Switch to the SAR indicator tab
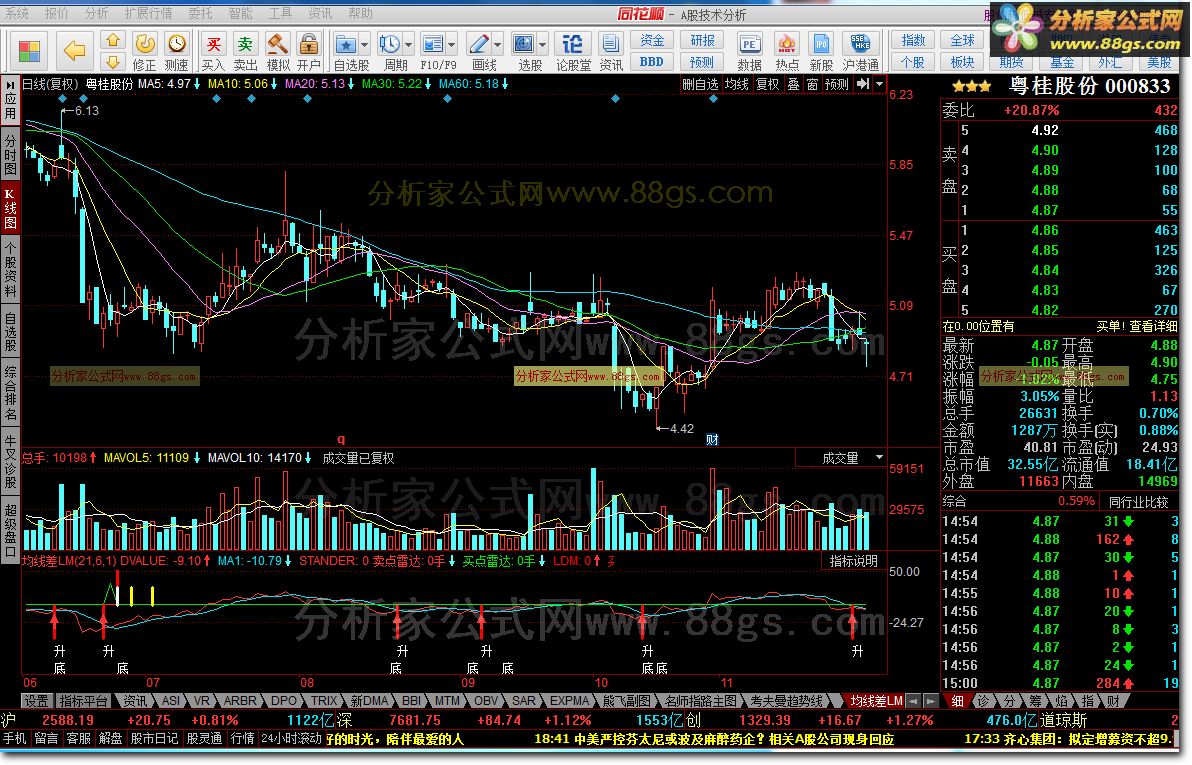 click(x=523, y=700)
